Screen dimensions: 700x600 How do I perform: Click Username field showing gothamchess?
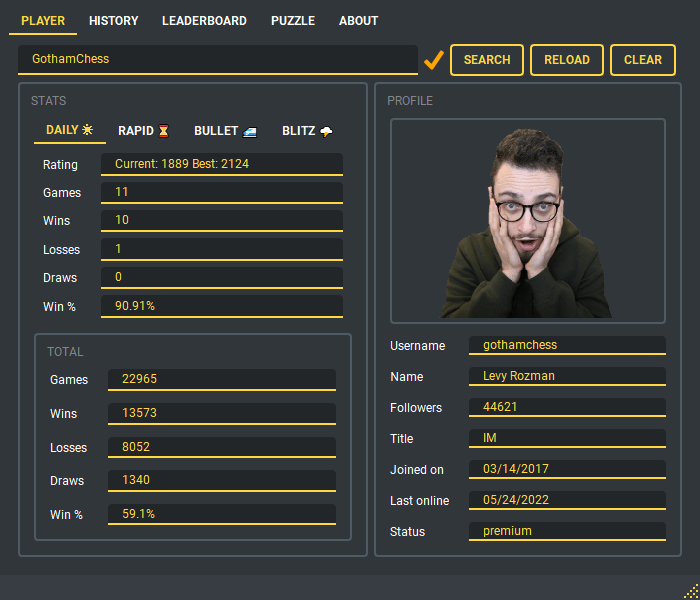(x=567, y=346)
